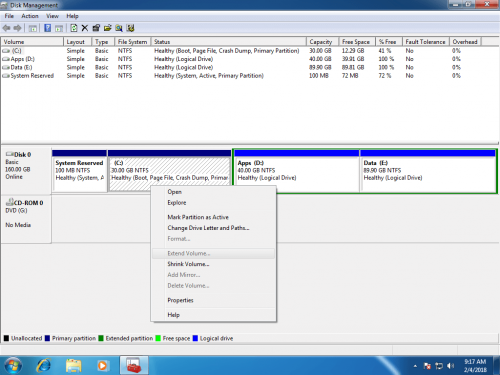Select Shrink Volume in context menu

click(x=213, y=264)
